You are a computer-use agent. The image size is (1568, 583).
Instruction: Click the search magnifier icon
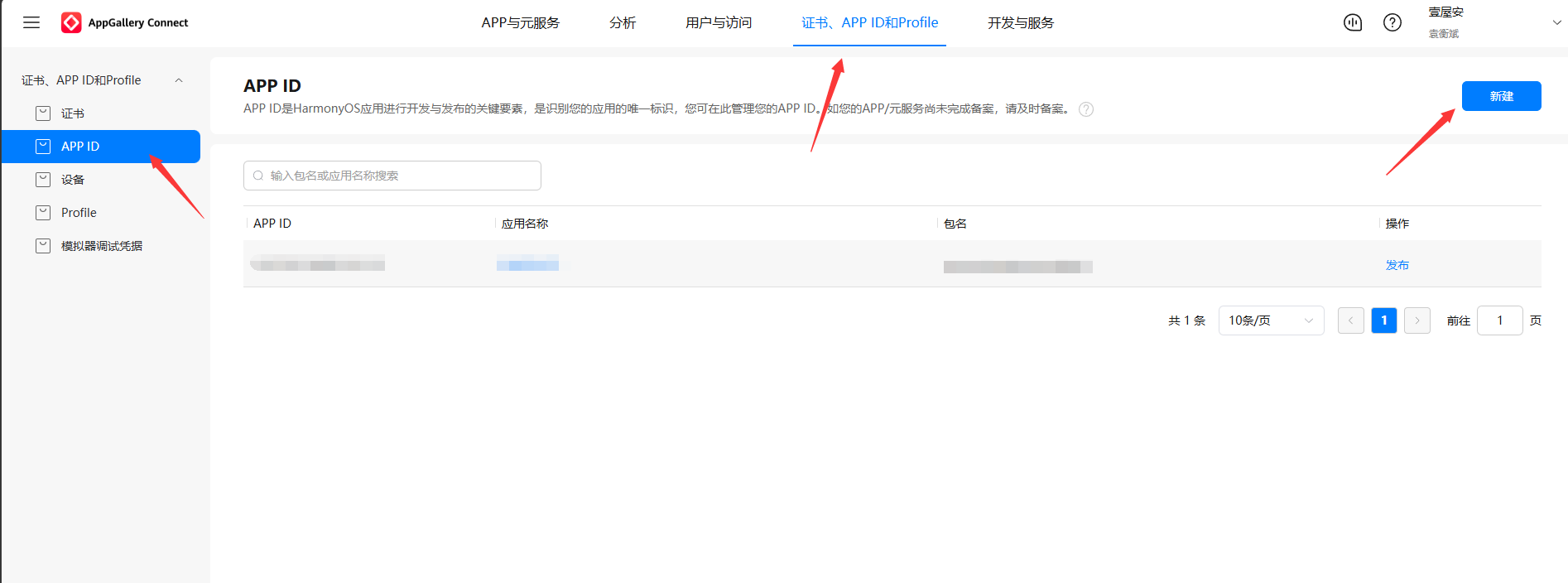(x=258, y=176)
